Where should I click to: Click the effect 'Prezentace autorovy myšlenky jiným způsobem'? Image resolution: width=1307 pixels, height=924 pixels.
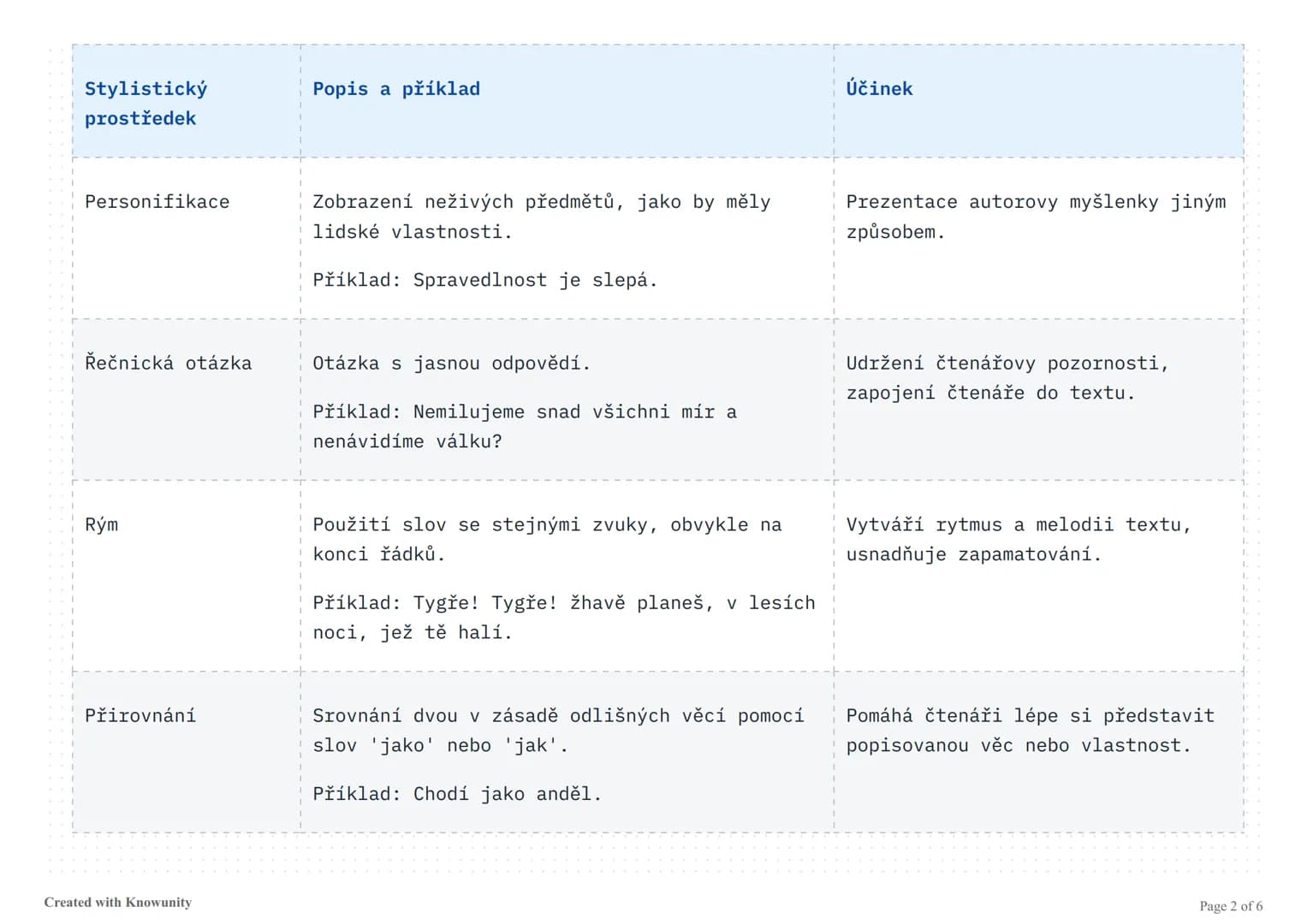point(1036,217)
